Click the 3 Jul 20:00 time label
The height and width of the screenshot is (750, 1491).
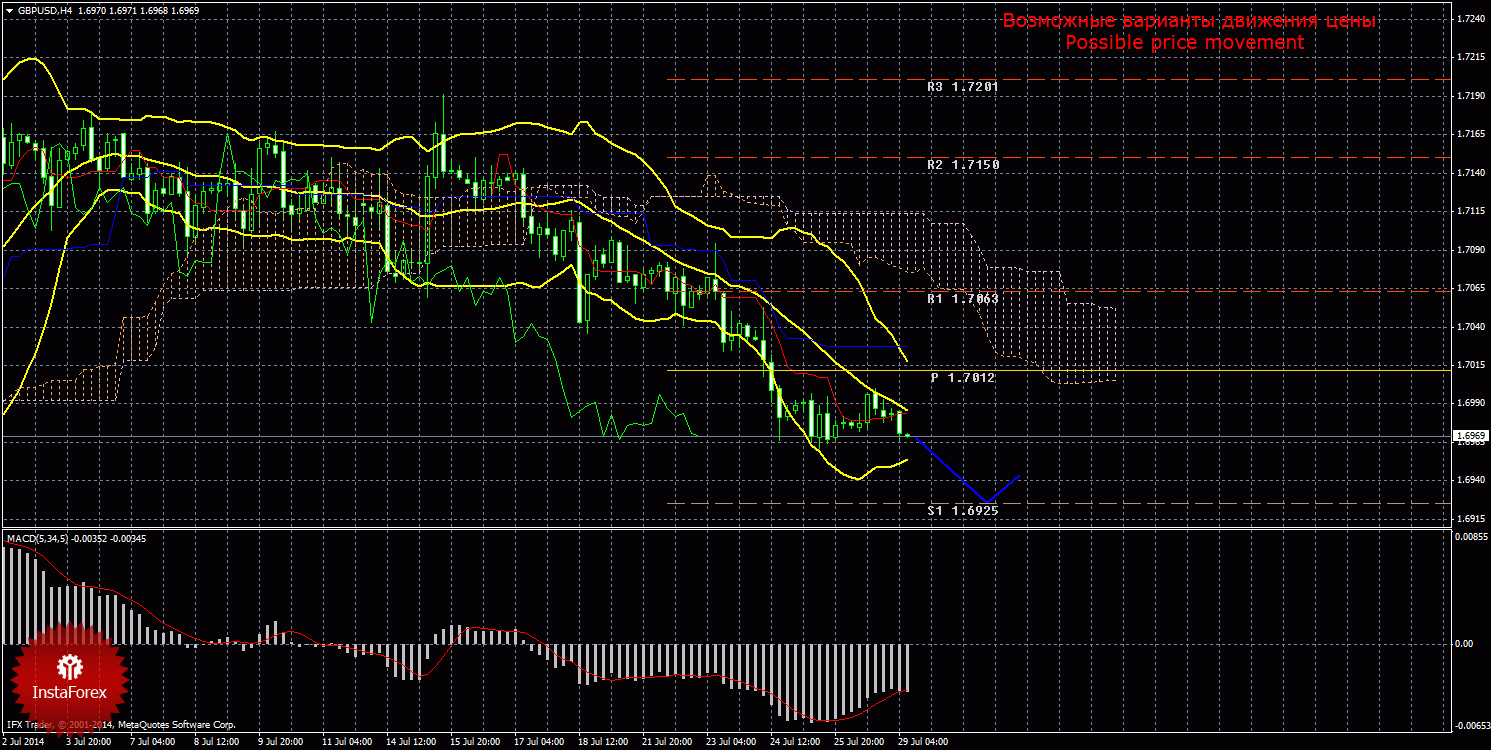[88, 743]
